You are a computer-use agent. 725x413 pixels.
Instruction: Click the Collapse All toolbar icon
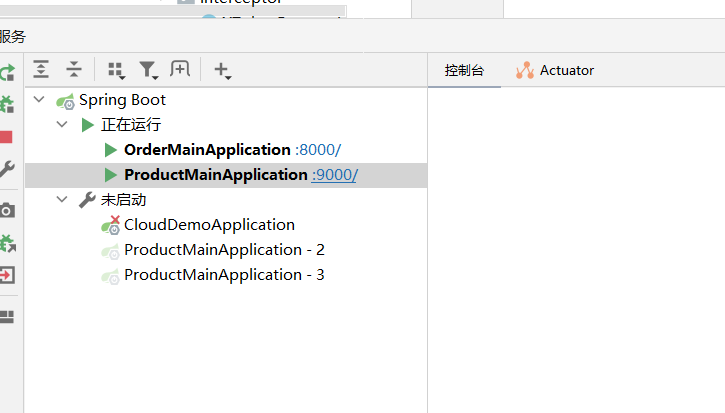point(74,69)
